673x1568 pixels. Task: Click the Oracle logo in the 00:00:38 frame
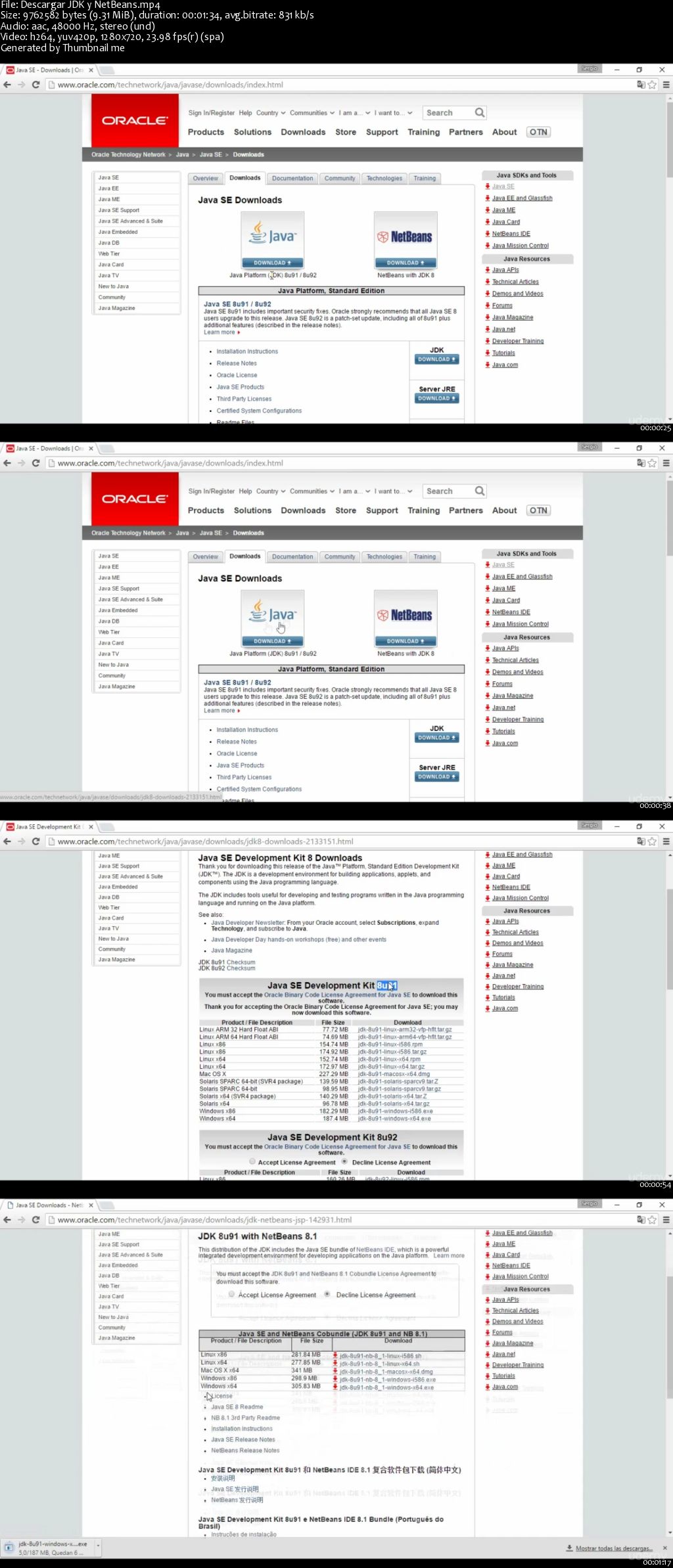click(x=135, y=499)
